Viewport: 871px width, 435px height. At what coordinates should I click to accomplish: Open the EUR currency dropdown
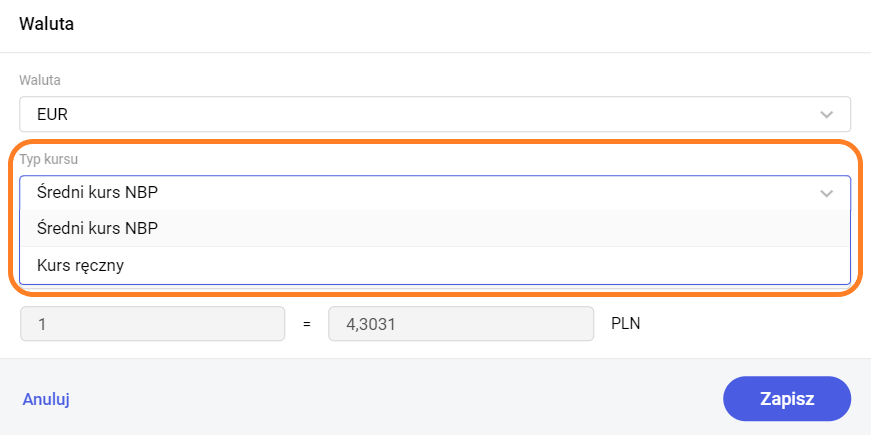coord(434,114)
